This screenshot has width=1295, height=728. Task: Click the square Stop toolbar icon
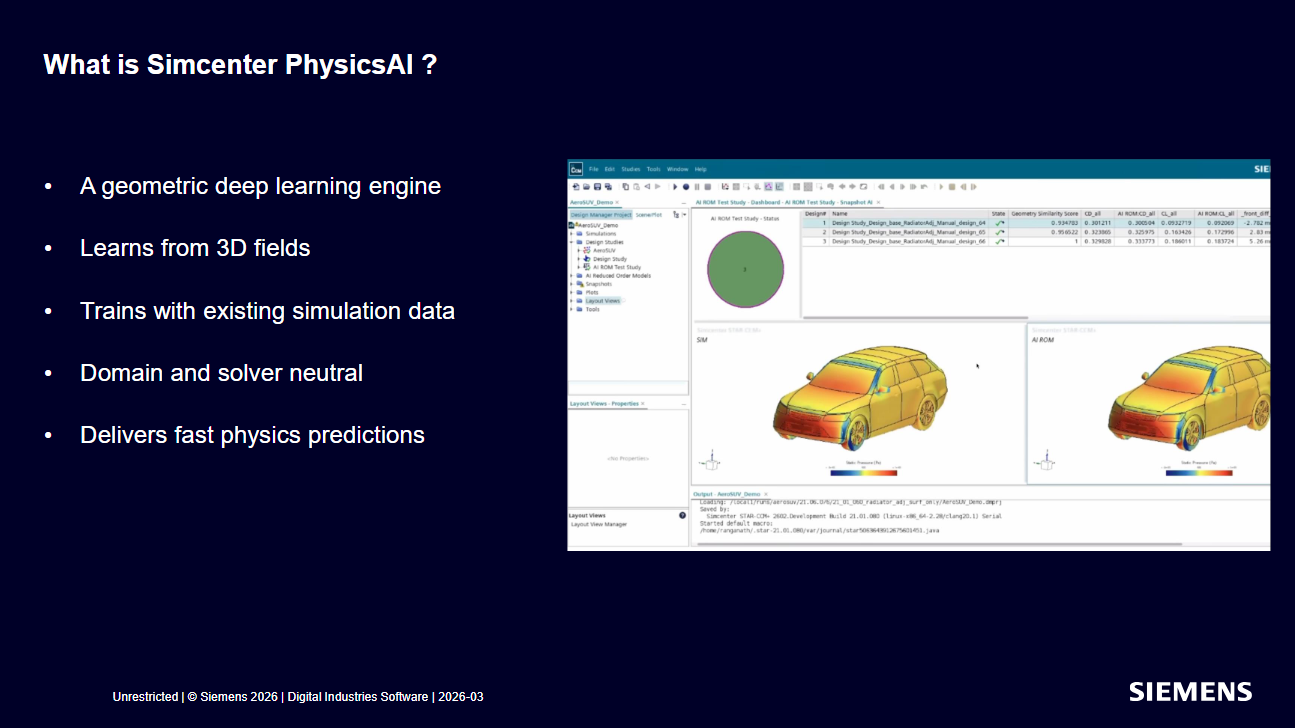click(x=708, y=187)
